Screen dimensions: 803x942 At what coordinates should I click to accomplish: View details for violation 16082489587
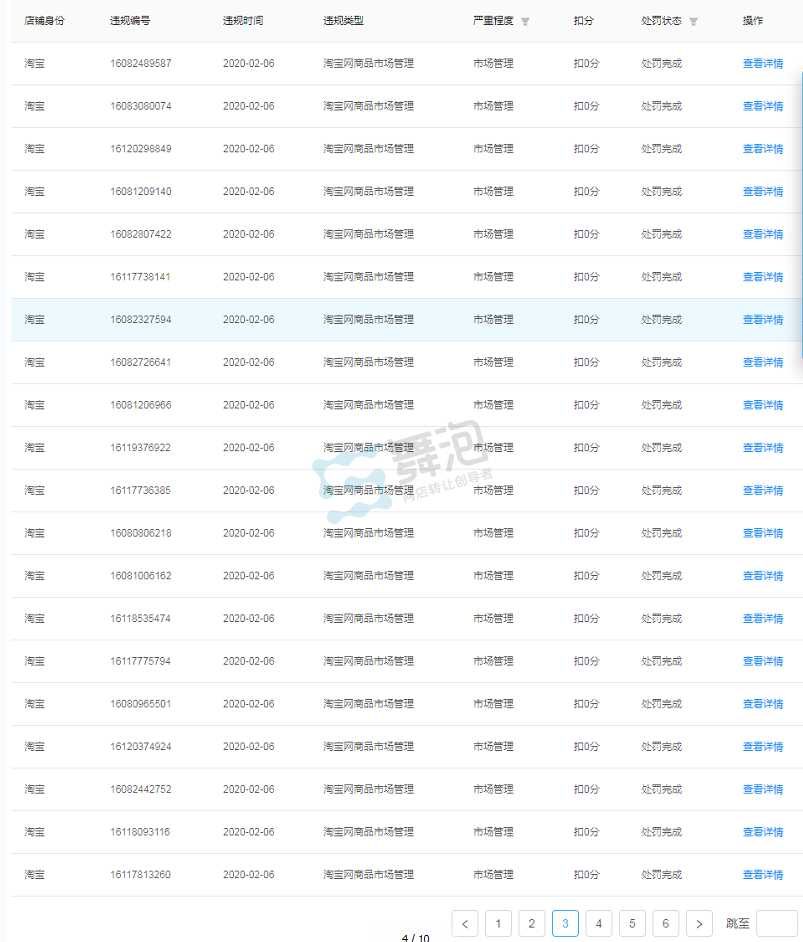[x=762, y=64]
